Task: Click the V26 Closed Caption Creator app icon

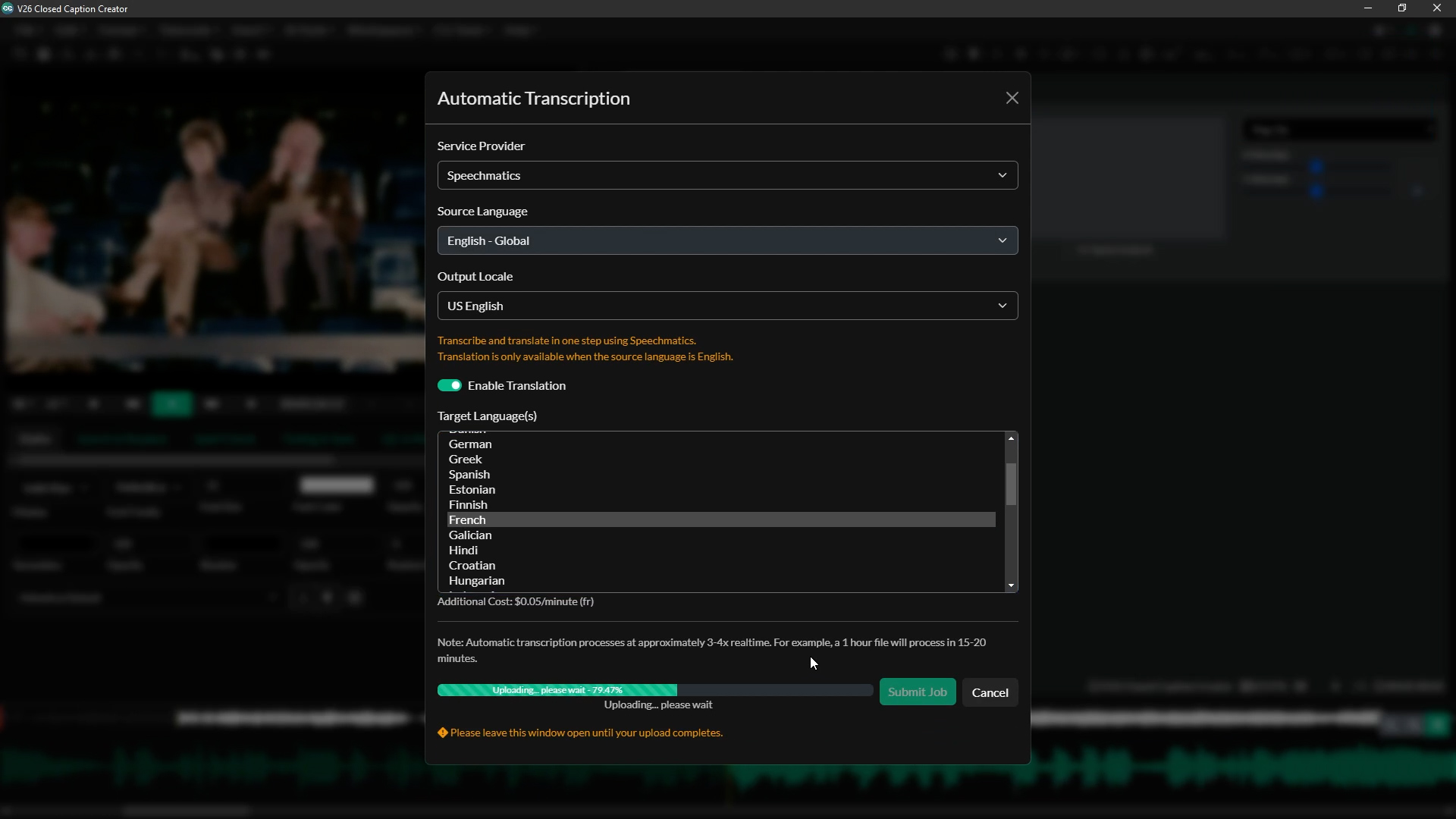Action: coord(8,8)
